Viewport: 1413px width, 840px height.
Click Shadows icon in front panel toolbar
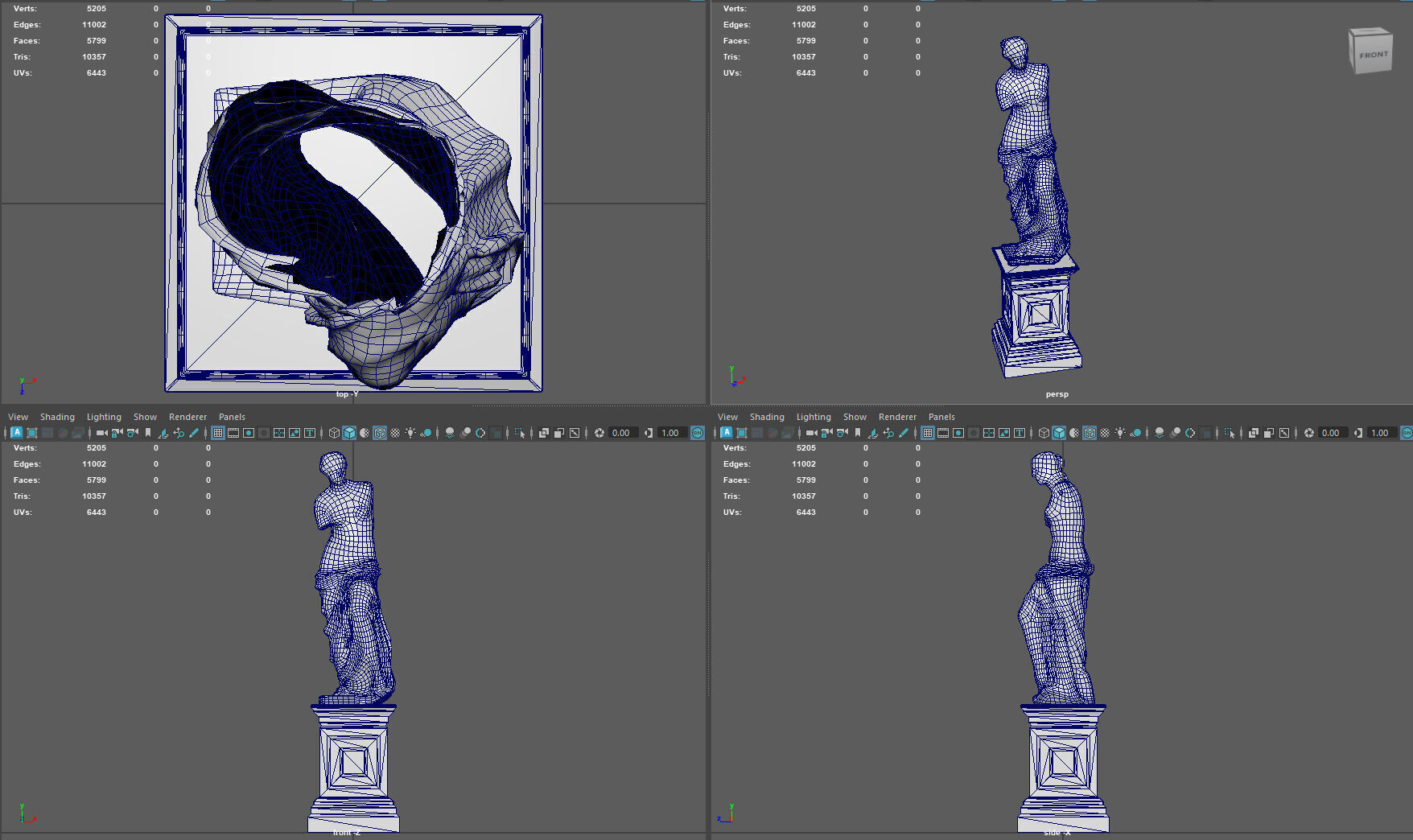[x=426, y=433]
